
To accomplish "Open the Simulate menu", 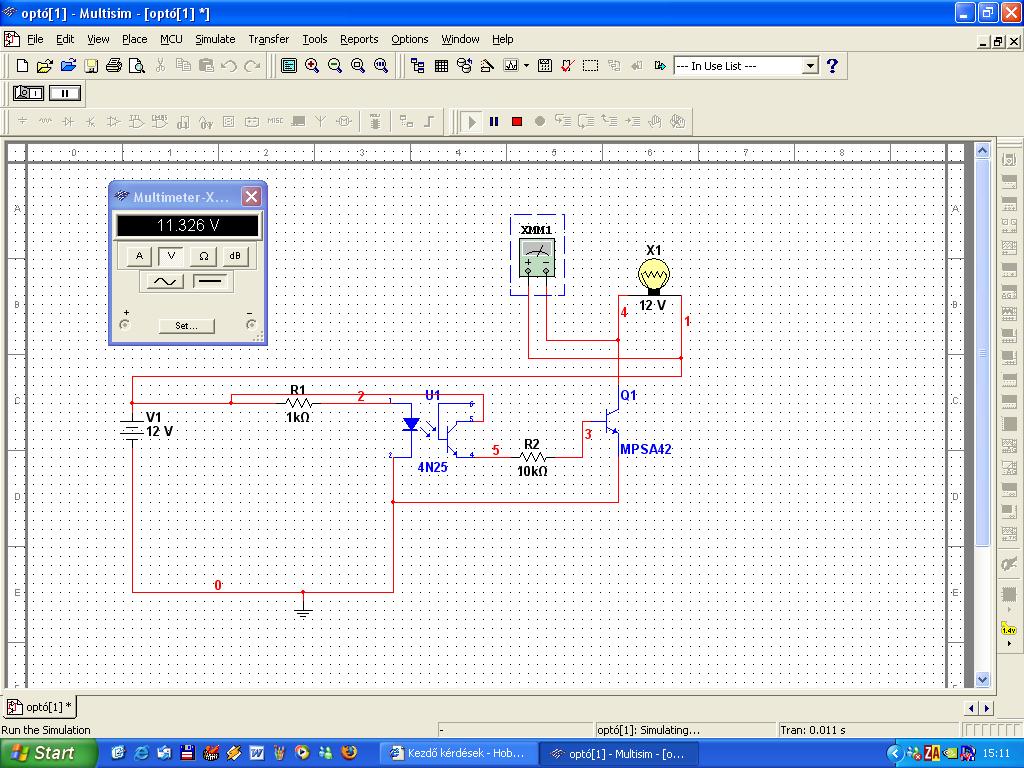I will pyautogui.click(x=215, y=39).
